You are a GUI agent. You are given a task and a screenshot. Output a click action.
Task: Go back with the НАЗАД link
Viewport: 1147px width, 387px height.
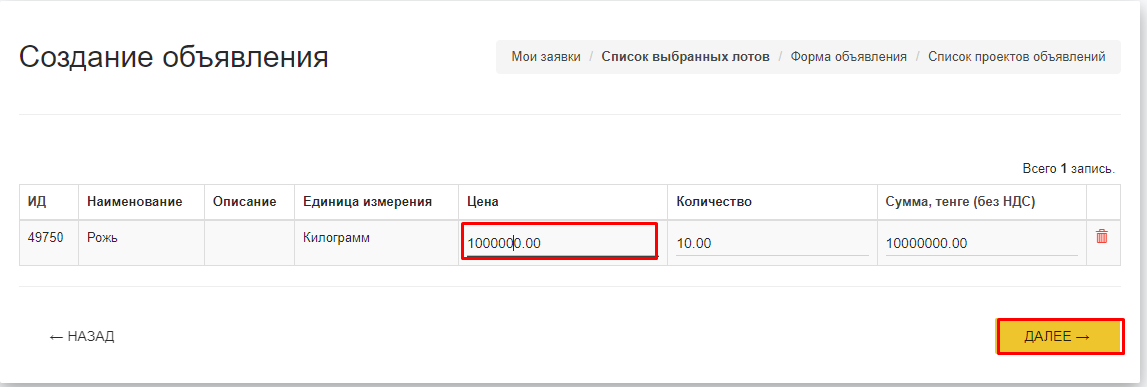(x=82, y=337)
